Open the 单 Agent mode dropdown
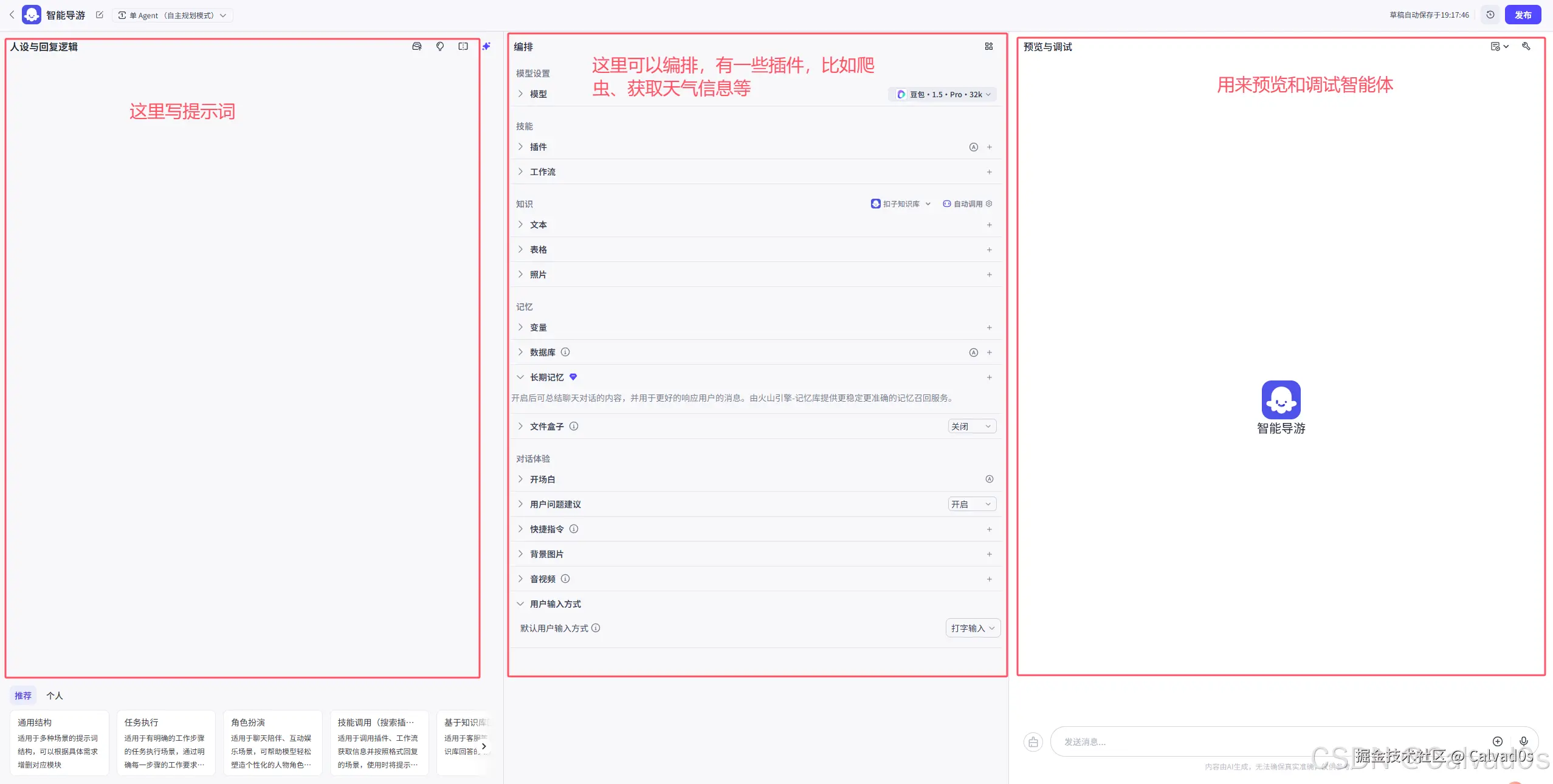This screenshot has width=1553, height=784. (x=172, y=15)
